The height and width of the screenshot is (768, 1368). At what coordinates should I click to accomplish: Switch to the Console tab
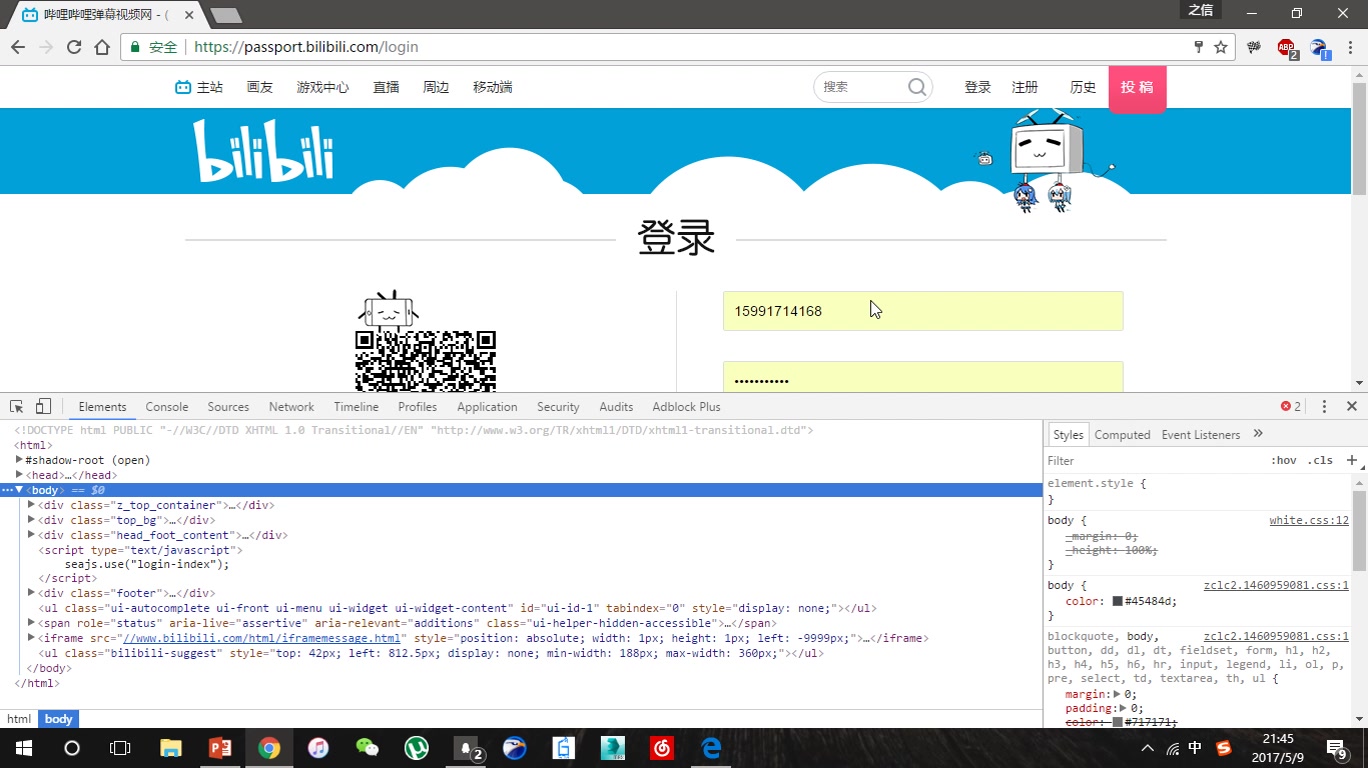[167, 406]
